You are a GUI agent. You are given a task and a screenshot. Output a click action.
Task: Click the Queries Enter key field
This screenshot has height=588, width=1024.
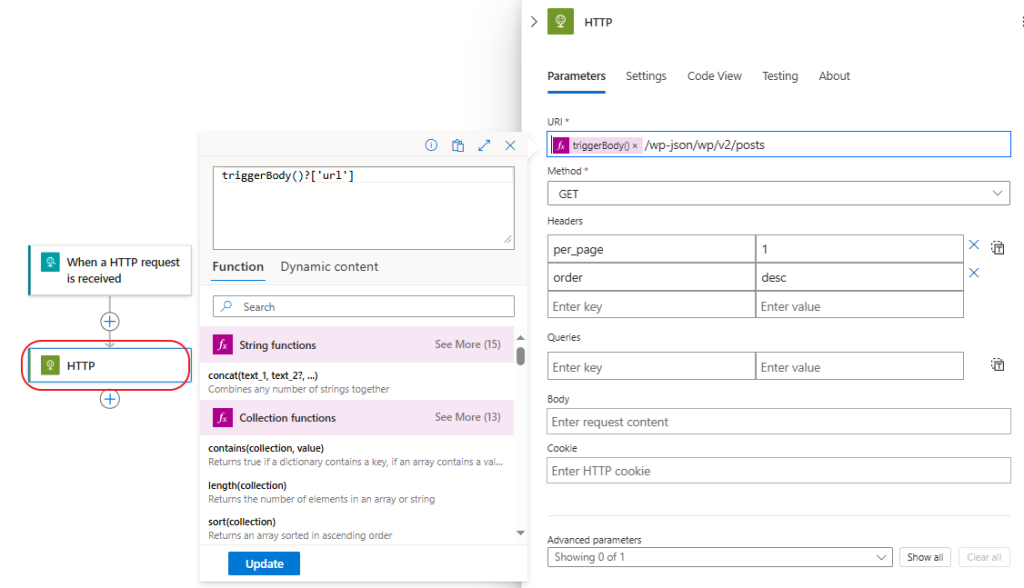coord(651,367)
